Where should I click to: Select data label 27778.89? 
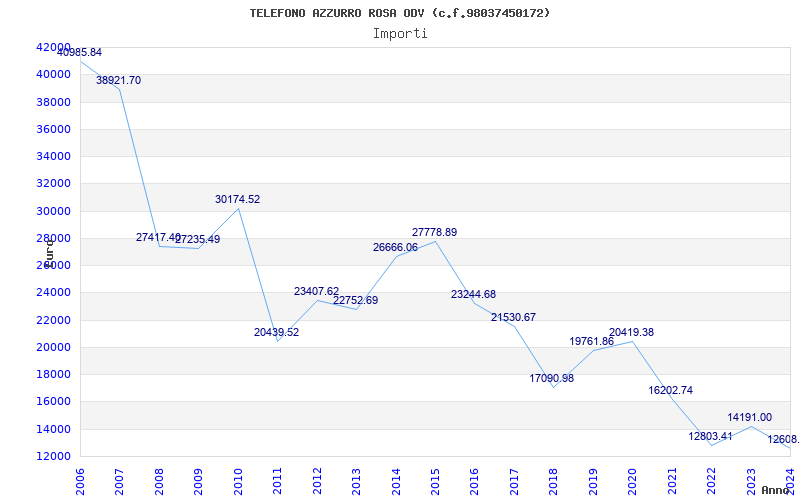435,233
